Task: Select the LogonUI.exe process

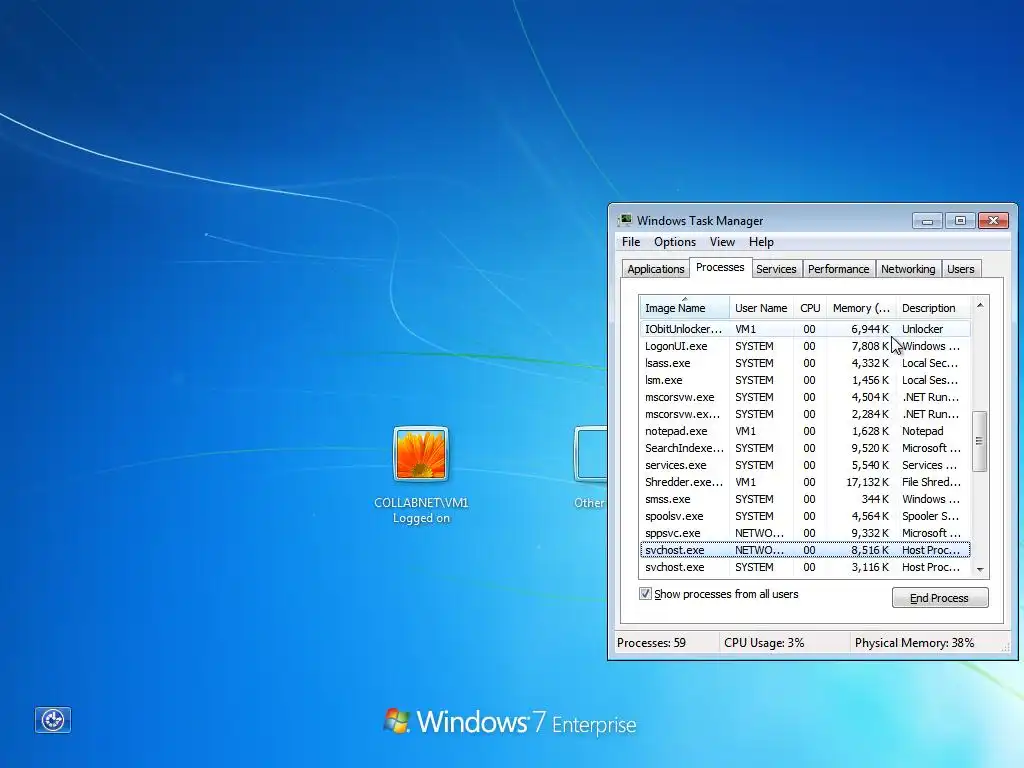Action: pyautogui.click(x=805, y=345)
